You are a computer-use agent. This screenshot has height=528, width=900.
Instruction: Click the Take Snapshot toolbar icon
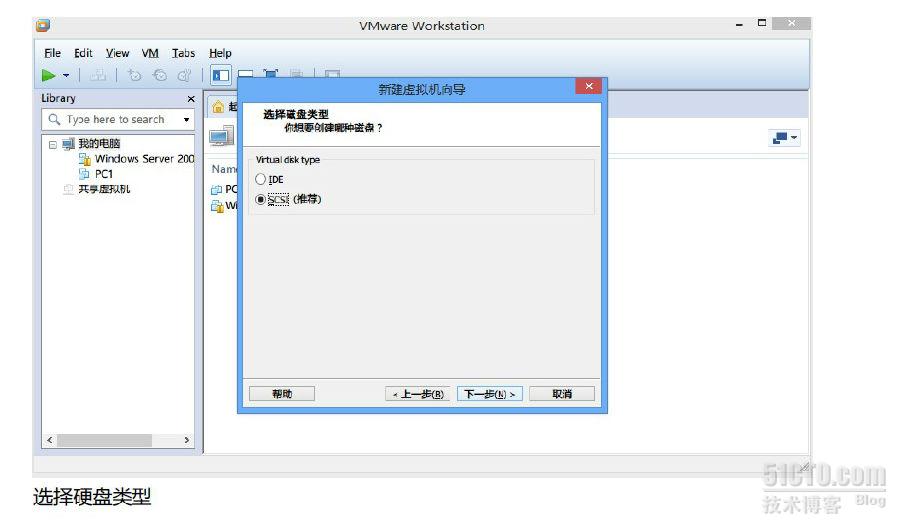coord(134,75)
